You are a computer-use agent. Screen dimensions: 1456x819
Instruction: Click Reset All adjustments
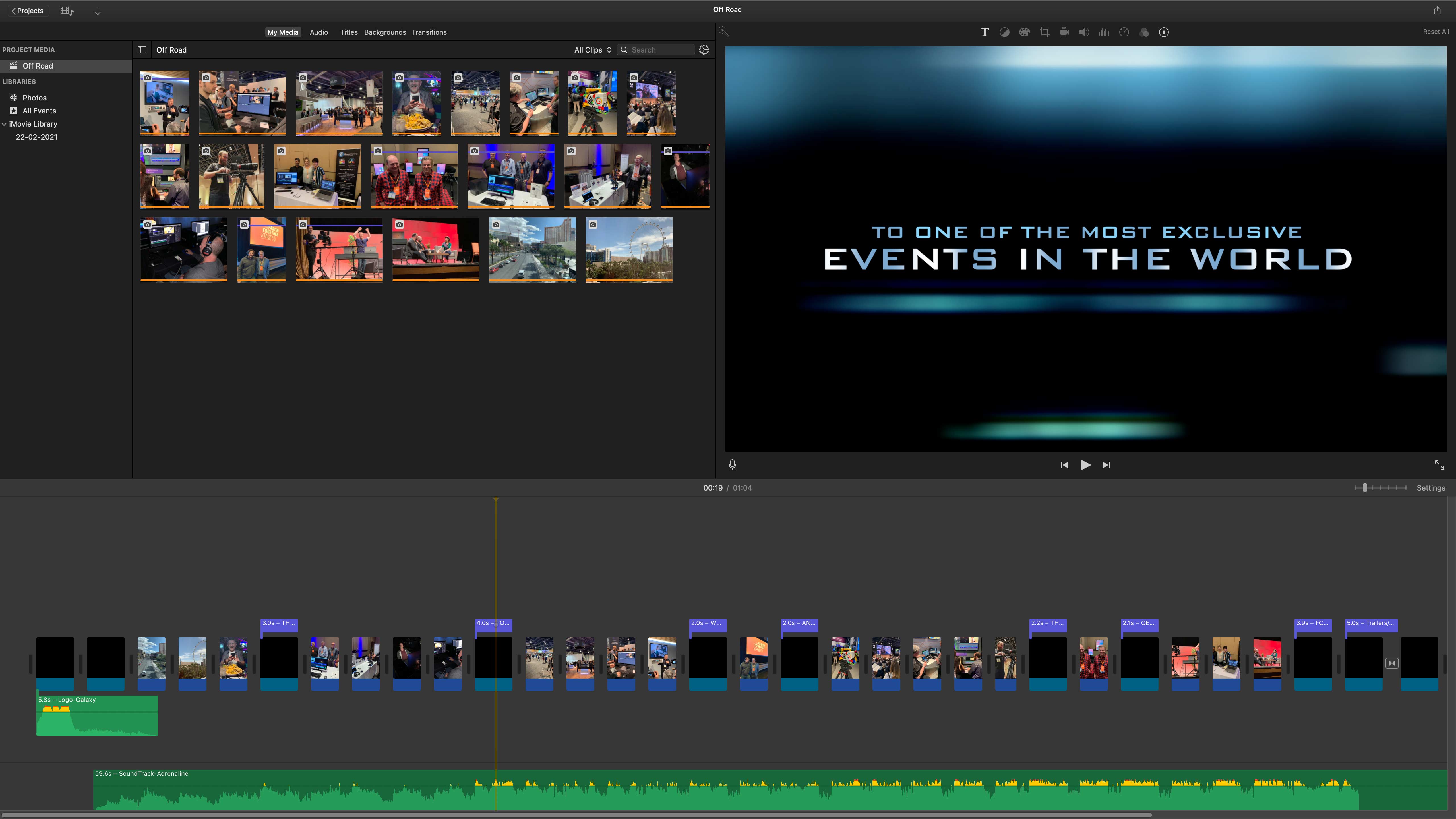[1436, 32]
